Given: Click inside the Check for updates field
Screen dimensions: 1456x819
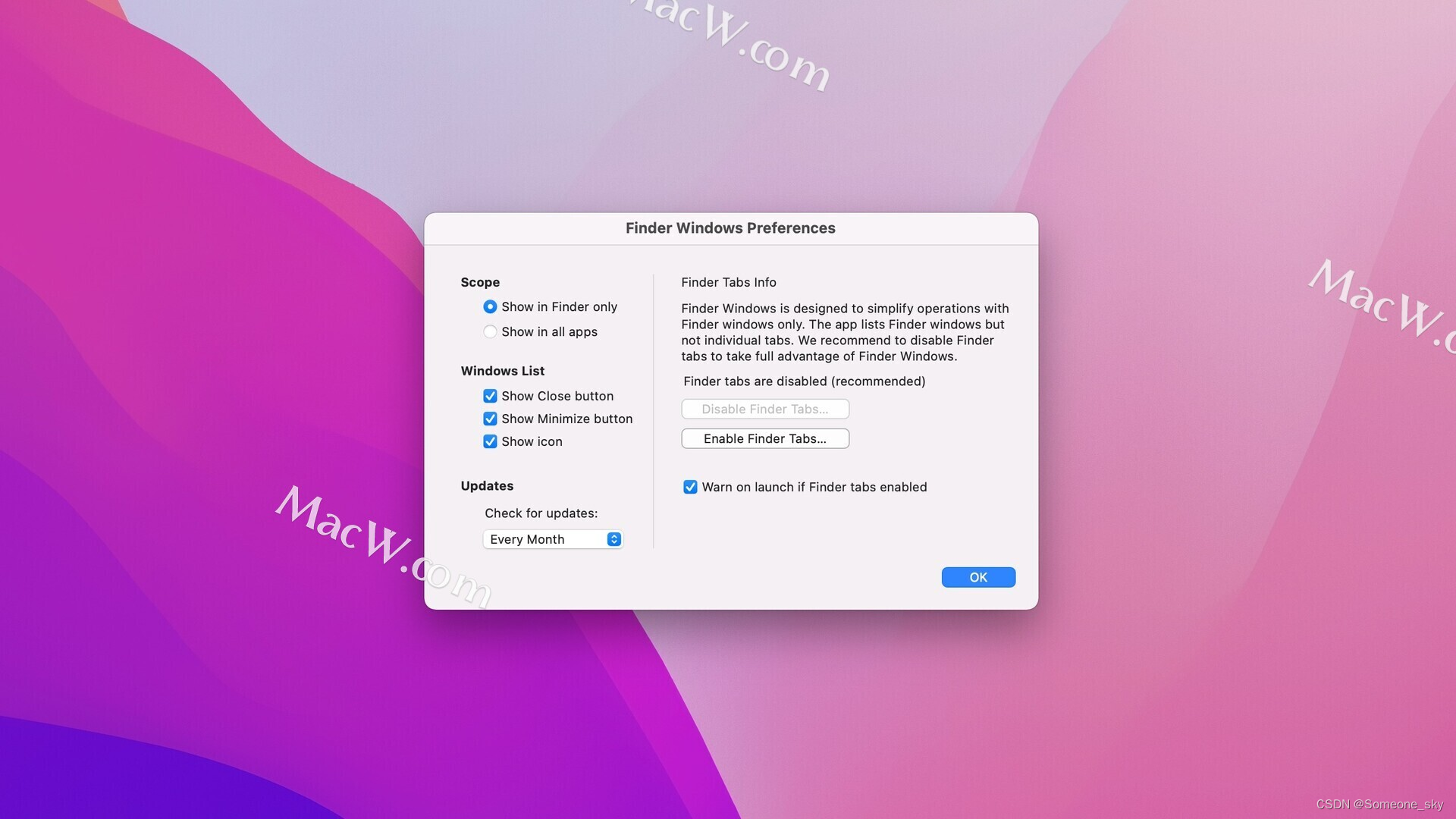Looking at the screenshot, I should [x=551, y=539].
